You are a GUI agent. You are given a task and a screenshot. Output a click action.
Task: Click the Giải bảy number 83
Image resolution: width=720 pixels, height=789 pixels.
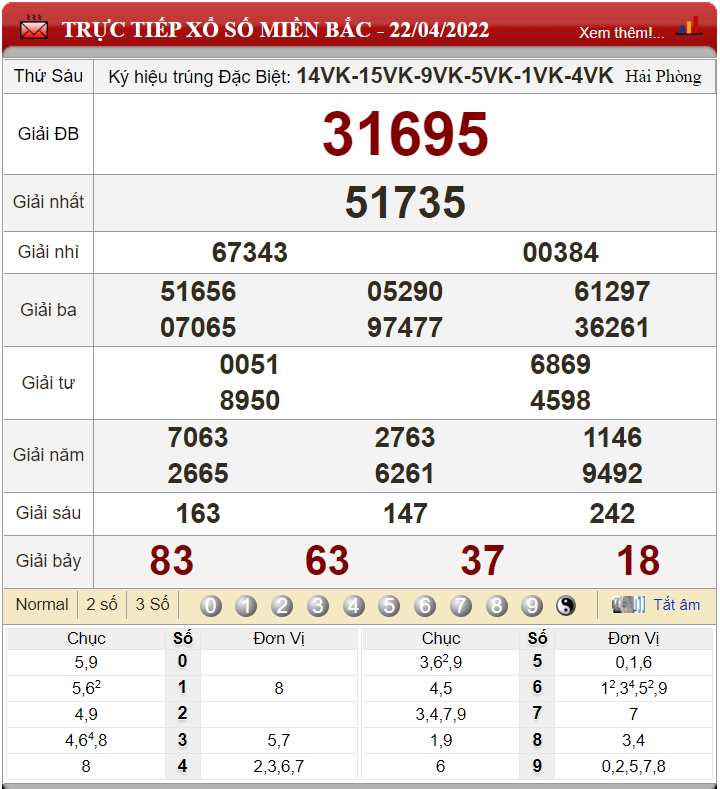tap(171, 561)
